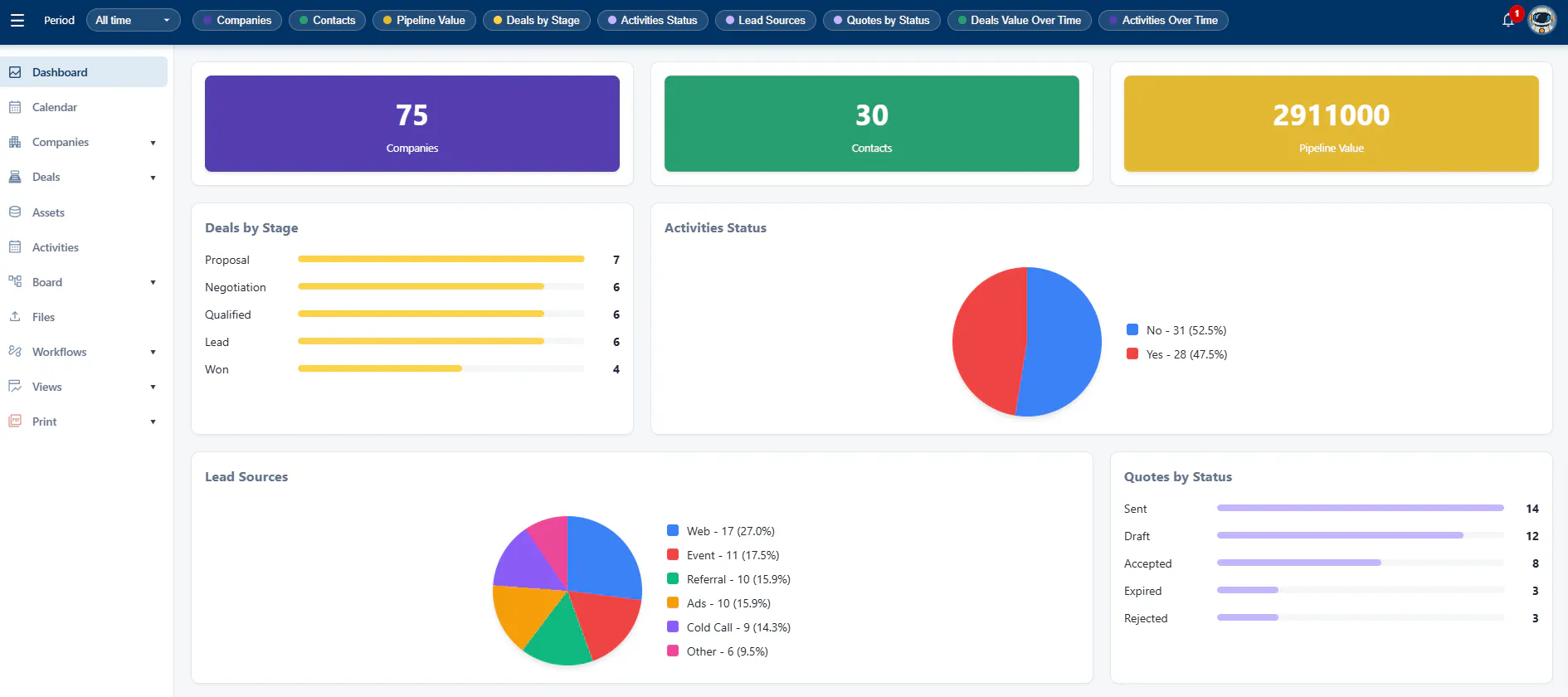
Task: Click the blue Web legend swatch
Action: pos(673,530)
